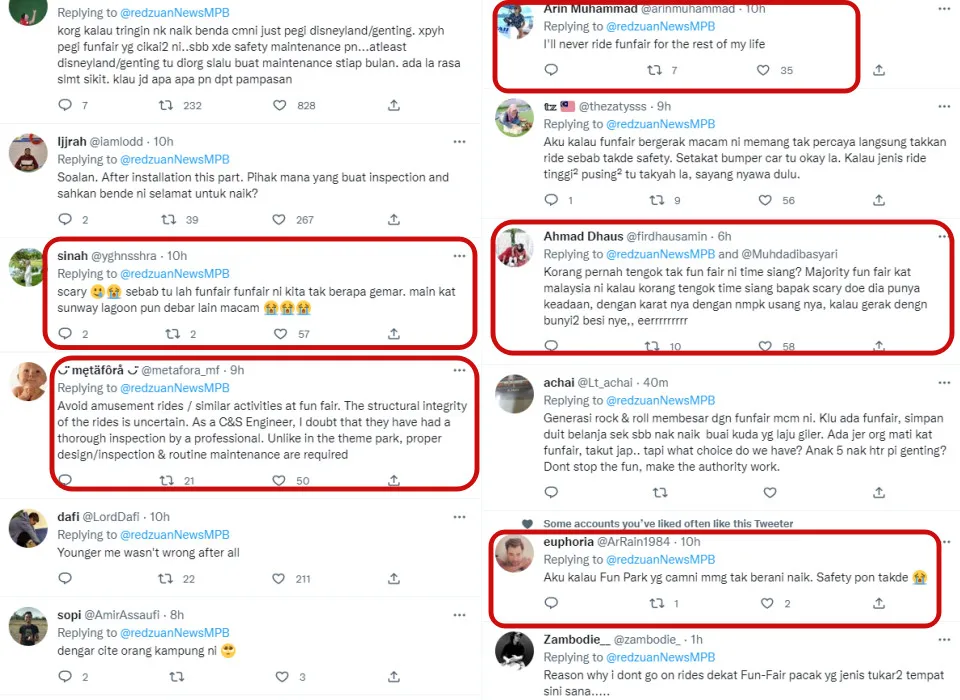Open more options on Zambodie__'s tweet
Screen dimensions: 960x700
click(942, 639)
